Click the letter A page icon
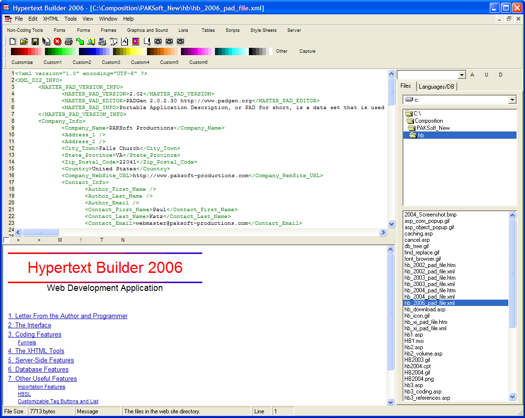Screen dimensions: 525x418 [125, 41]
